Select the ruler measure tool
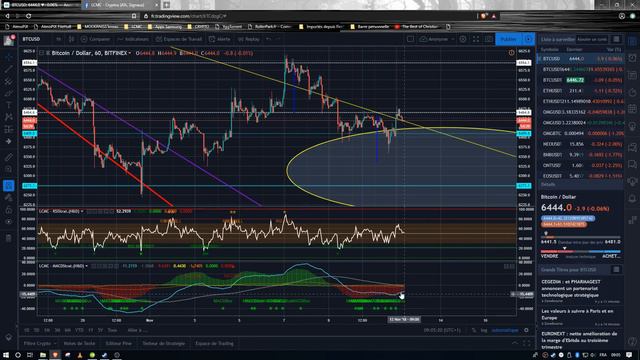640x360 pixels. pos(9,157)
